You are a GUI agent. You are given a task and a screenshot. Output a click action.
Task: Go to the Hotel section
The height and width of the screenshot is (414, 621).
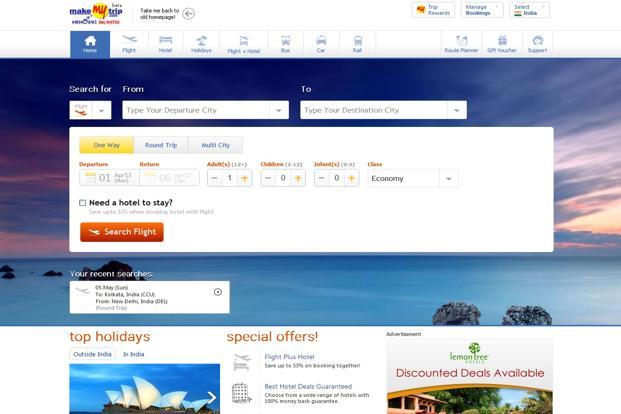pyautogui.click(x=165, y=44)
